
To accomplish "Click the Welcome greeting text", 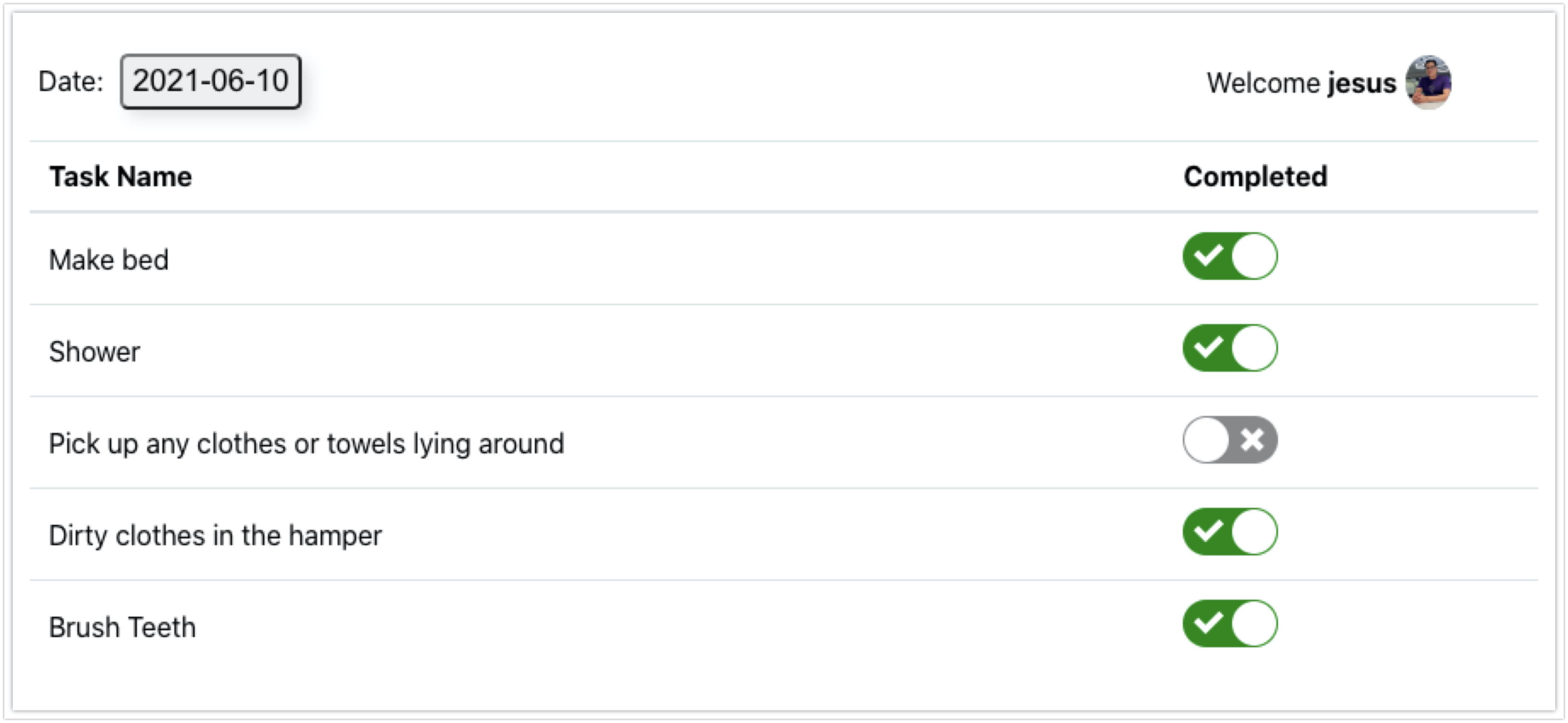I will (1264, 83).
